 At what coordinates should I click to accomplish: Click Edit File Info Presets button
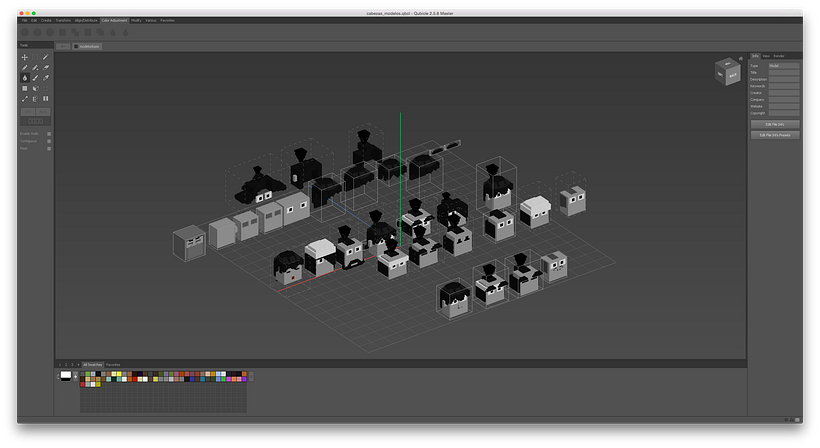(775, 135)
